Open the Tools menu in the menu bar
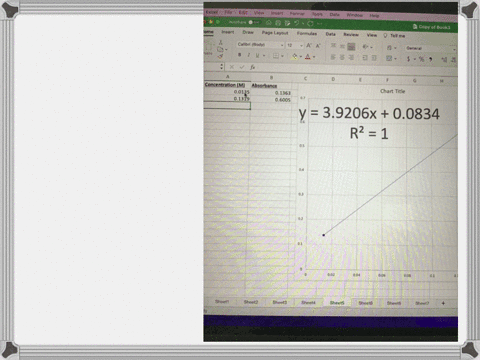The width and height of the screenshot is (480, 360). coord(317,14)
